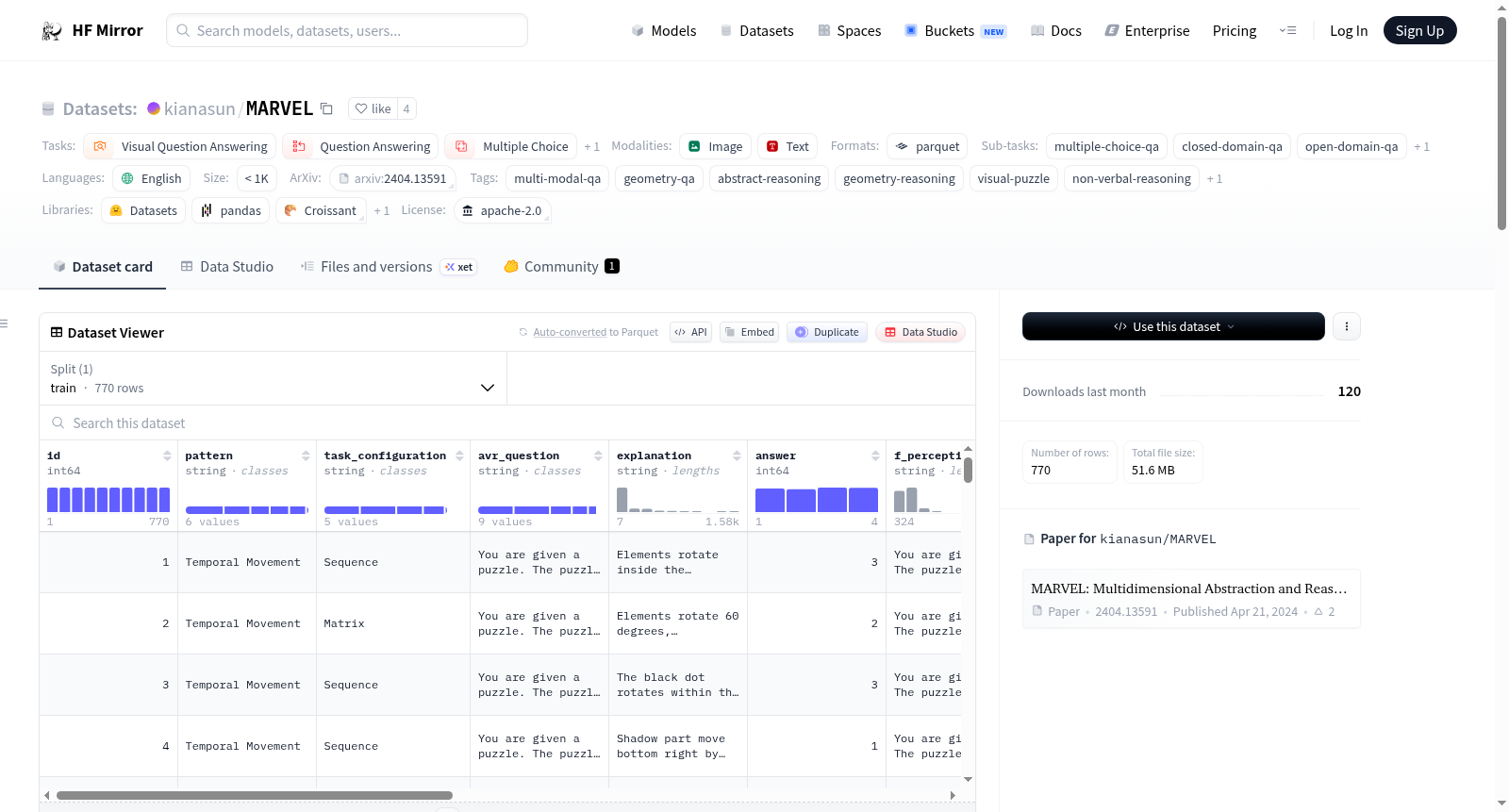
Task: Click the table's horizontal scrollbar thumb
Action: [x=255, y=795]
